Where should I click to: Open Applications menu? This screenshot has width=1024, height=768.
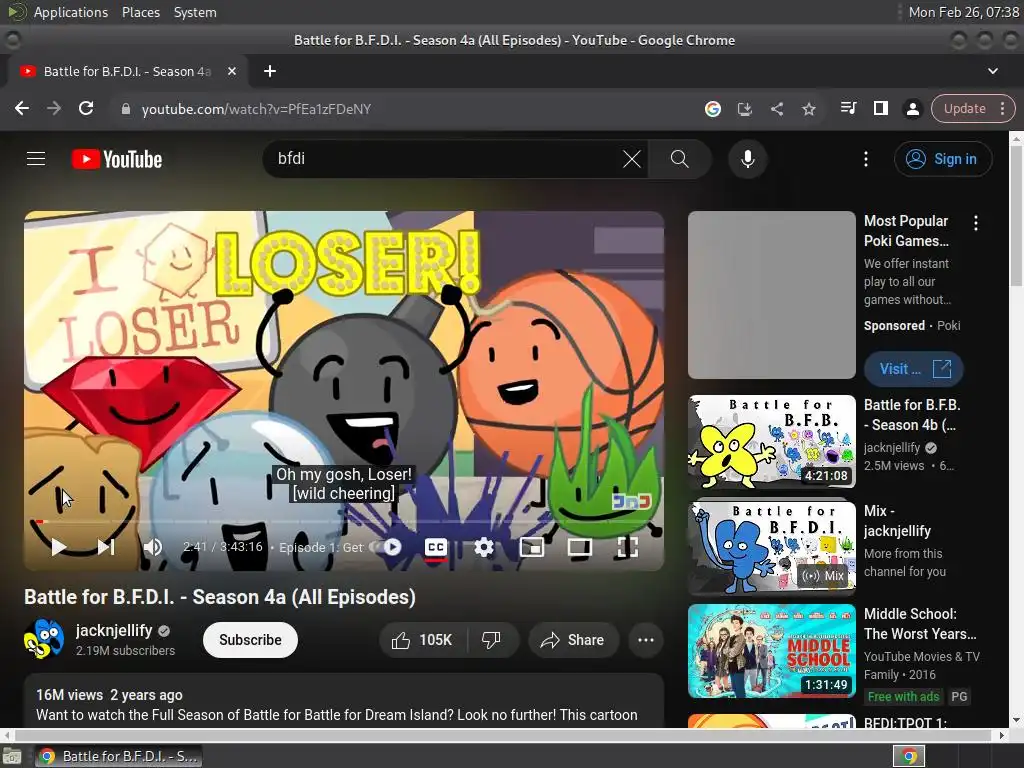71,12
